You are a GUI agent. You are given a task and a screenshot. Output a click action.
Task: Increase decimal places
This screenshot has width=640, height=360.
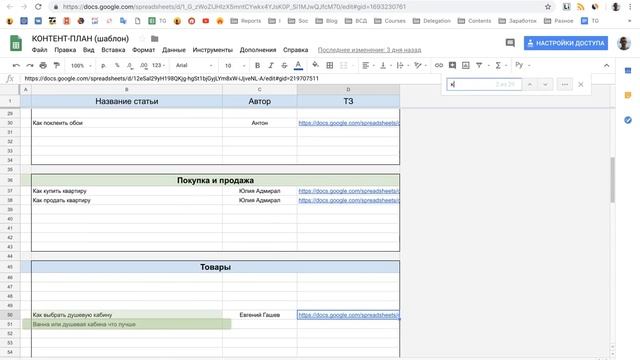coord(144,65)
